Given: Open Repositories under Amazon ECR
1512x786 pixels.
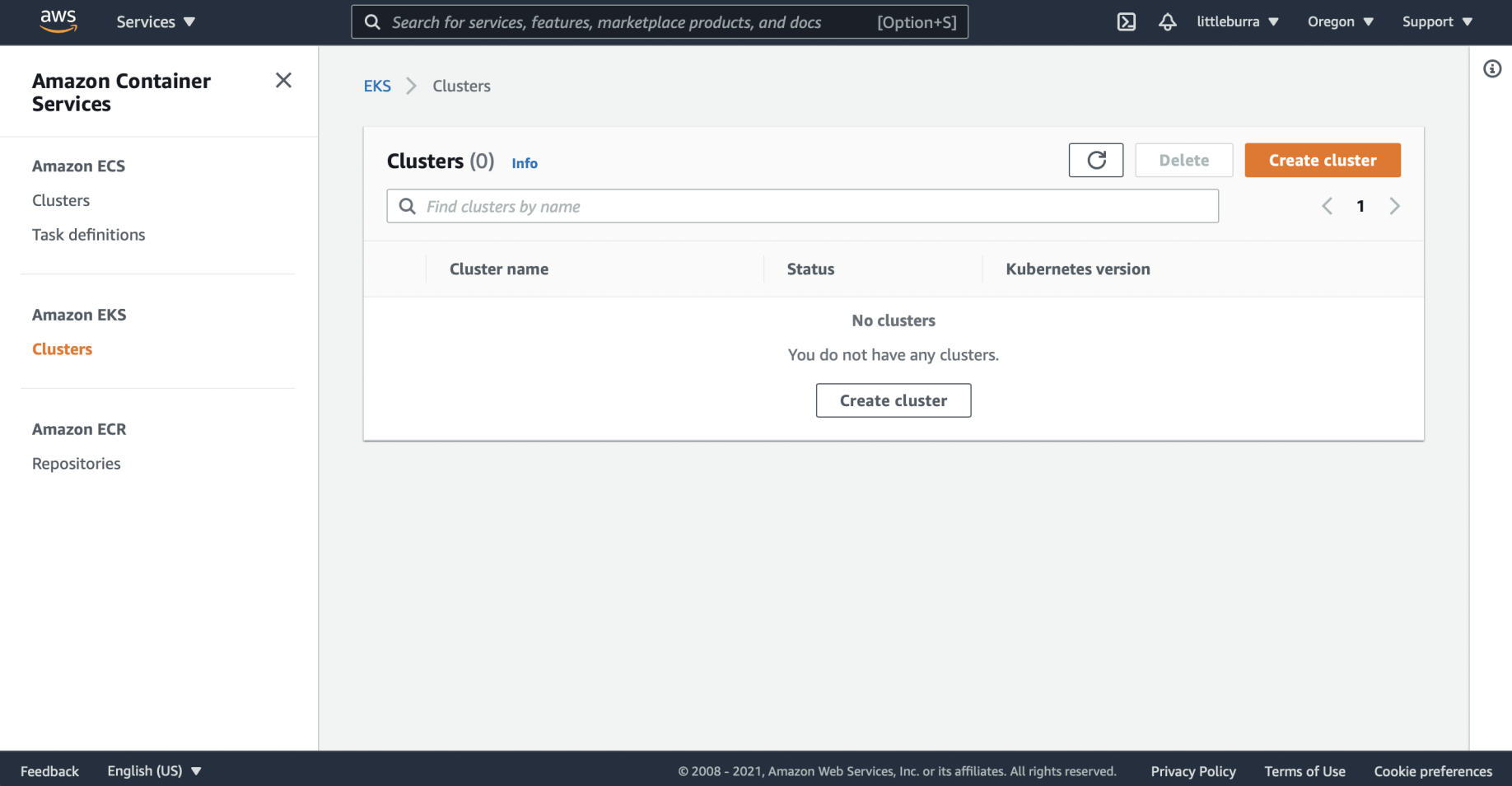Looking at the screenshot, I should tap(76, 464).
